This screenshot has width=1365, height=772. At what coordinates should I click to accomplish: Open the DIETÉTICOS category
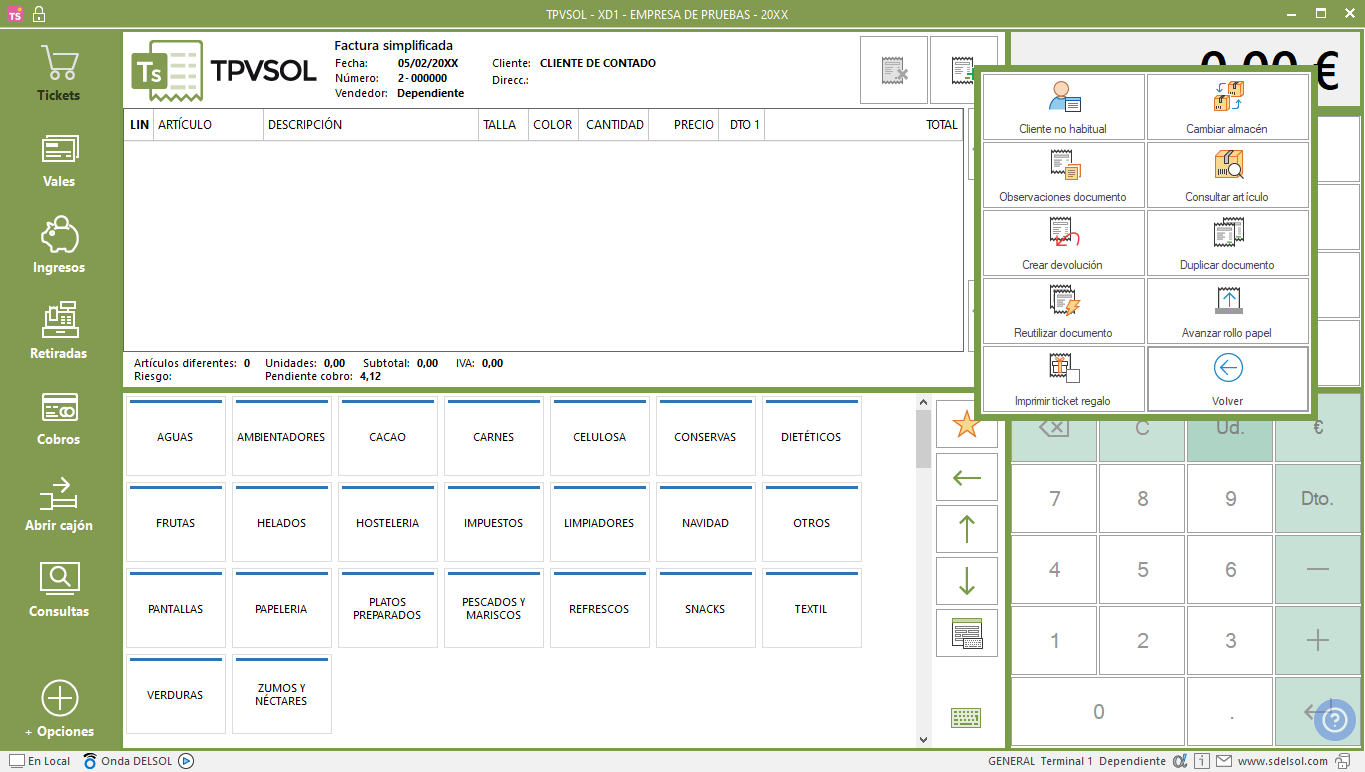coord(812,437)
